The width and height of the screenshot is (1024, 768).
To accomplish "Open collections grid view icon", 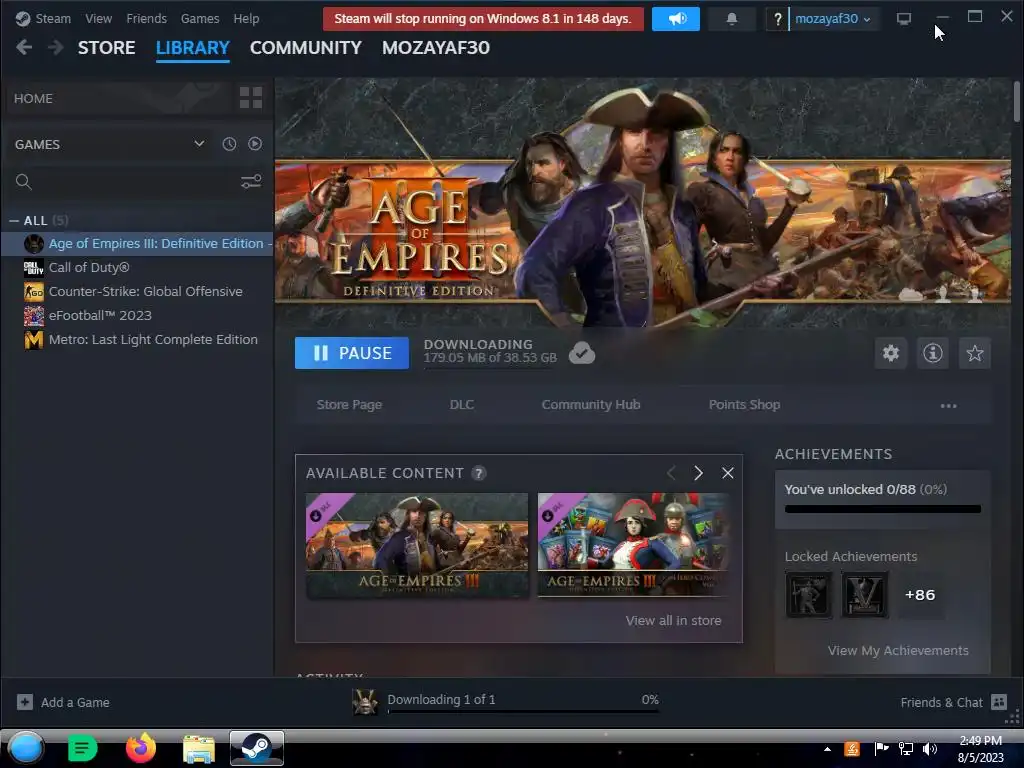I will coord(251,98).
